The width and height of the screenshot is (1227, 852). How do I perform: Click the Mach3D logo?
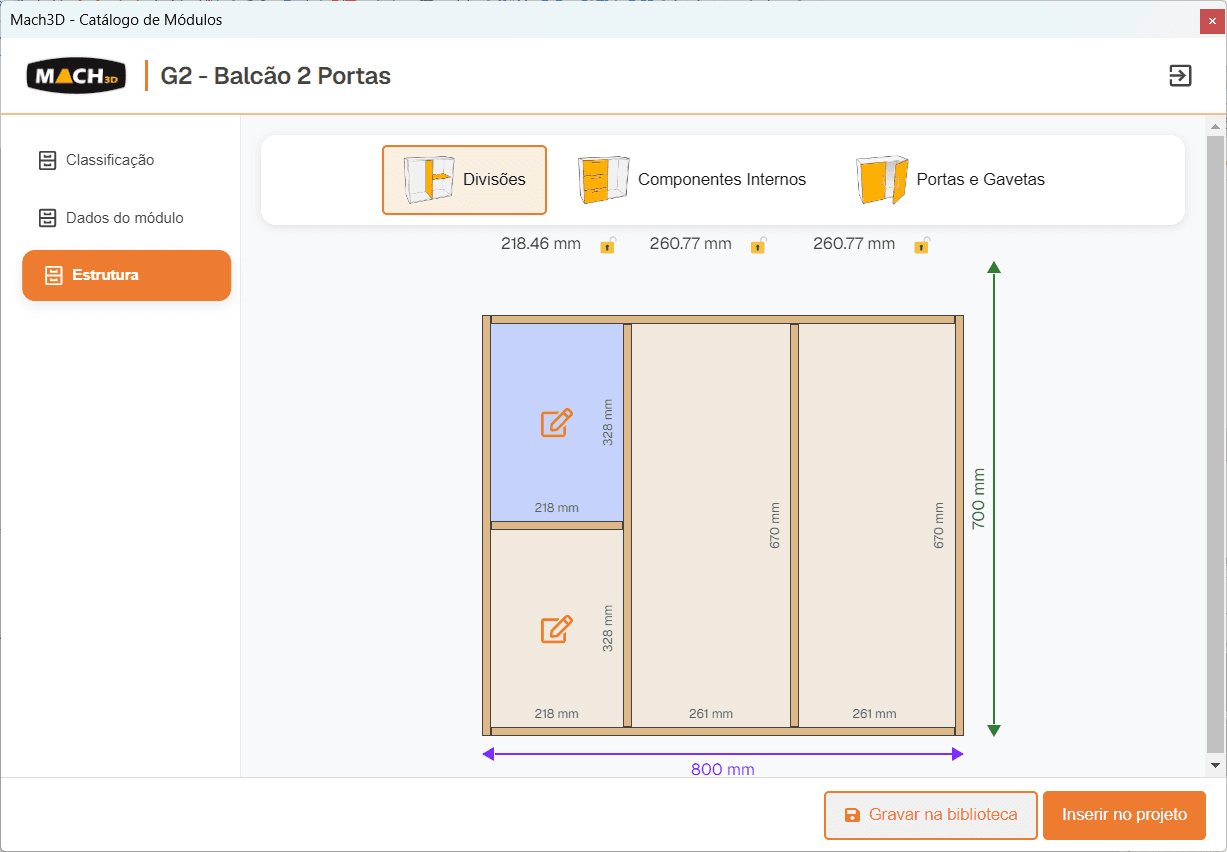76,75
